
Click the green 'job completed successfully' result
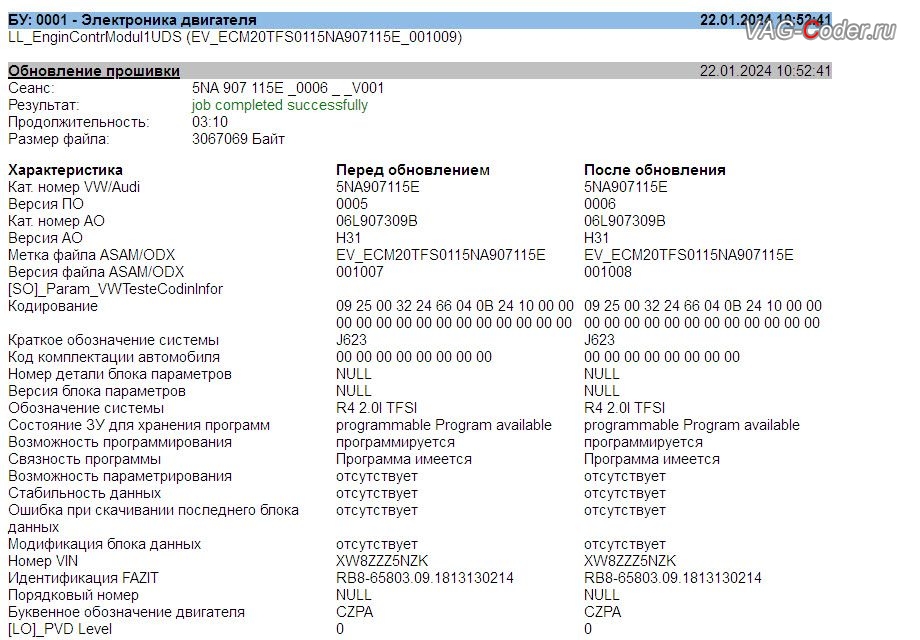[279, 105]
